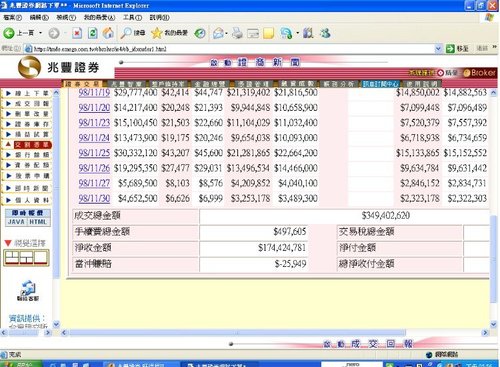The width and height of the screenshot is (500, 367).
Task: Go to Home page icon
Action: 108,33
